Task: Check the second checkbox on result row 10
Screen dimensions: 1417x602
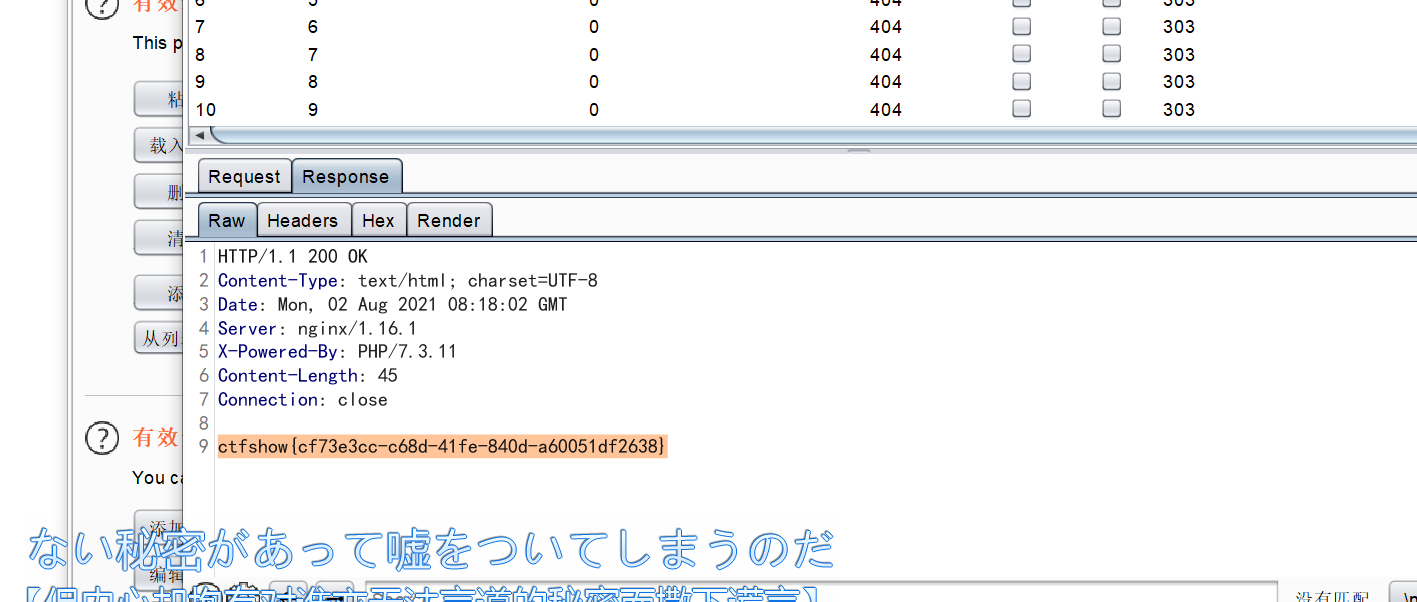Action: click(1110, 110)
